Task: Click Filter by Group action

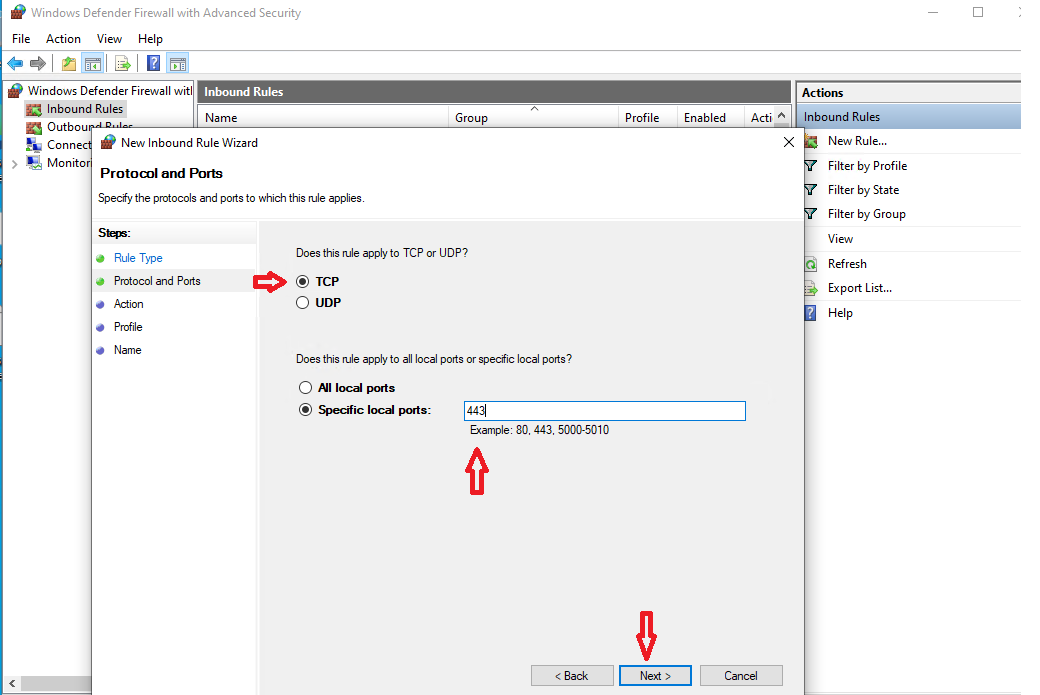Action: pyautogui.click(x=866, y=214)
